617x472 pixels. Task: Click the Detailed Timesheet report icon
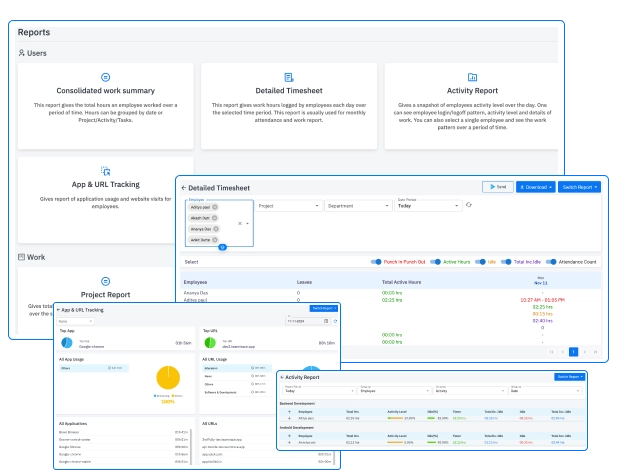[x=289, y=77]
